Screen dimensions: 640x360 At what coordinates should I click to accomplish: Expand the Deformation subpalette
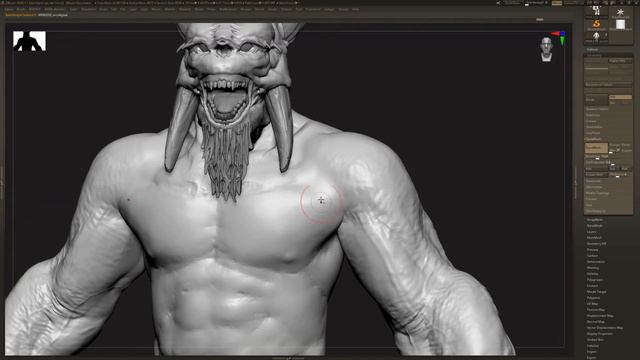(x=596, y=262)
